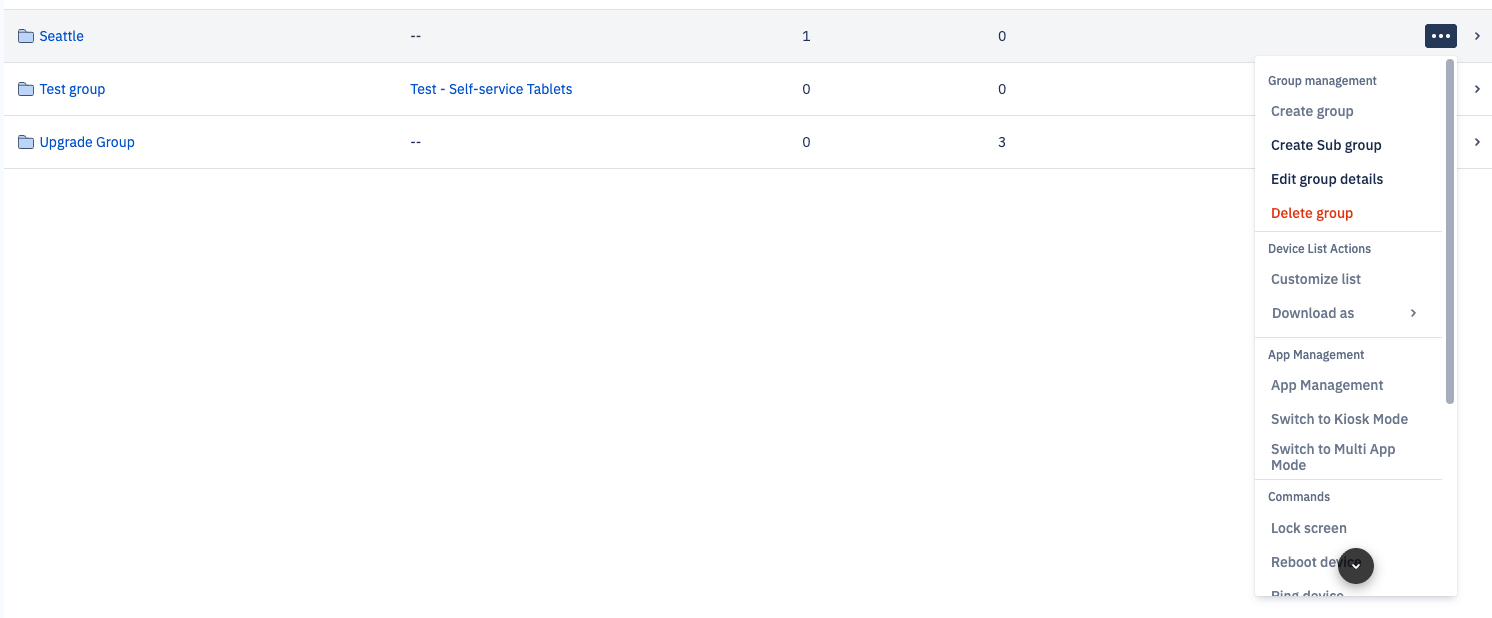Image resolution: width=1492 pixels, height=618 pixels.
Task: Select the Customize list option
Action: [1315, 279]
